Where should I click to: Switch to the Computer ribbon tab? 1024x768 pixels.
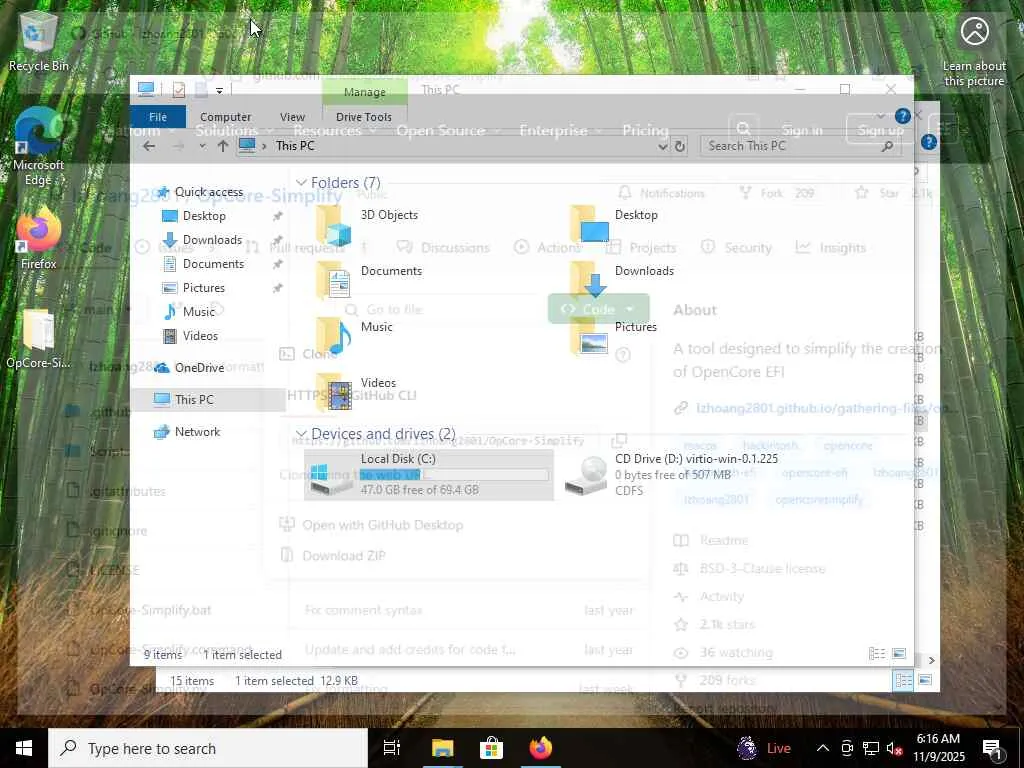225,117
